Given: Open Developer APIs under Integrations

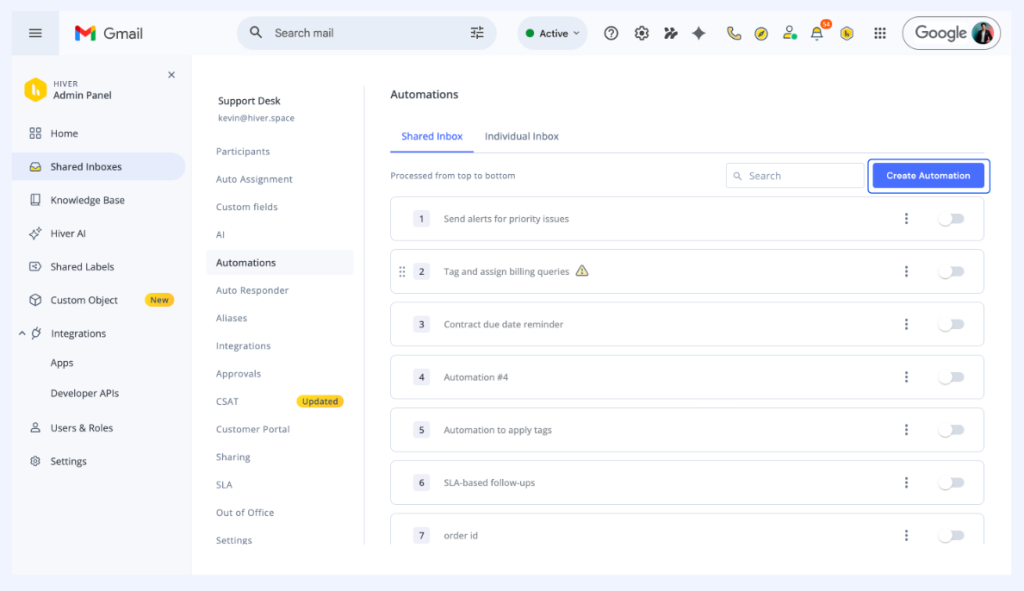Looking at the screenshot, I should [x=85, y=393].
